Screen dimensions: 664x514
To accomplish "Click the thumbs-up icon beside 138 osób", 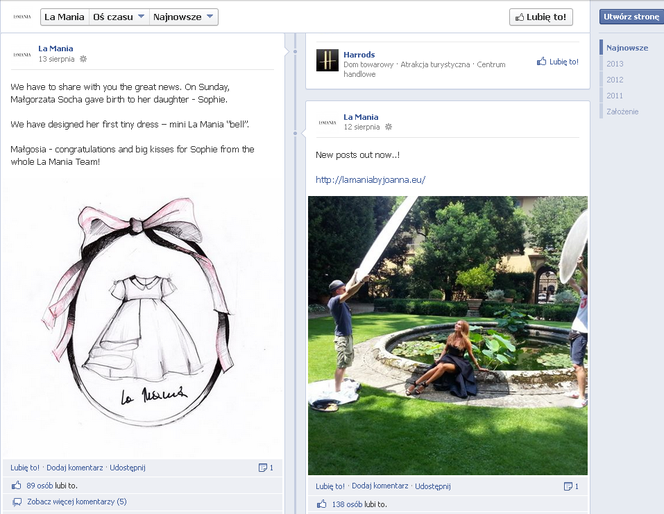I will pos(321,504).
